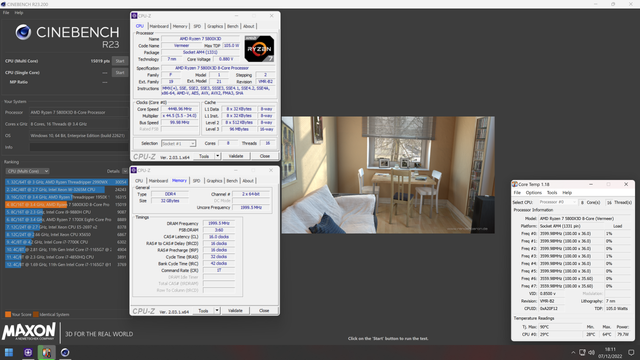Screen dimensions: 640x360
Task: Click the rendered room scene image
Action: [388, 175]
